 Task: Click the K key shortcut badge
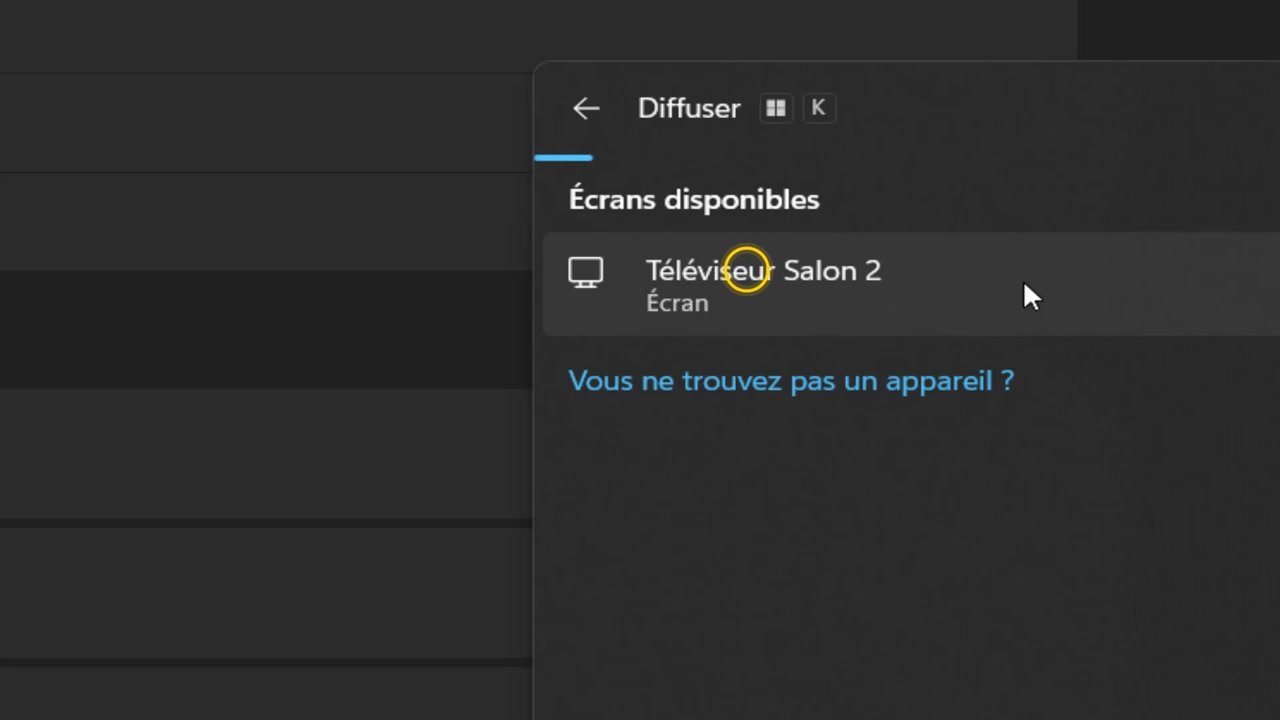click(818, 108)
